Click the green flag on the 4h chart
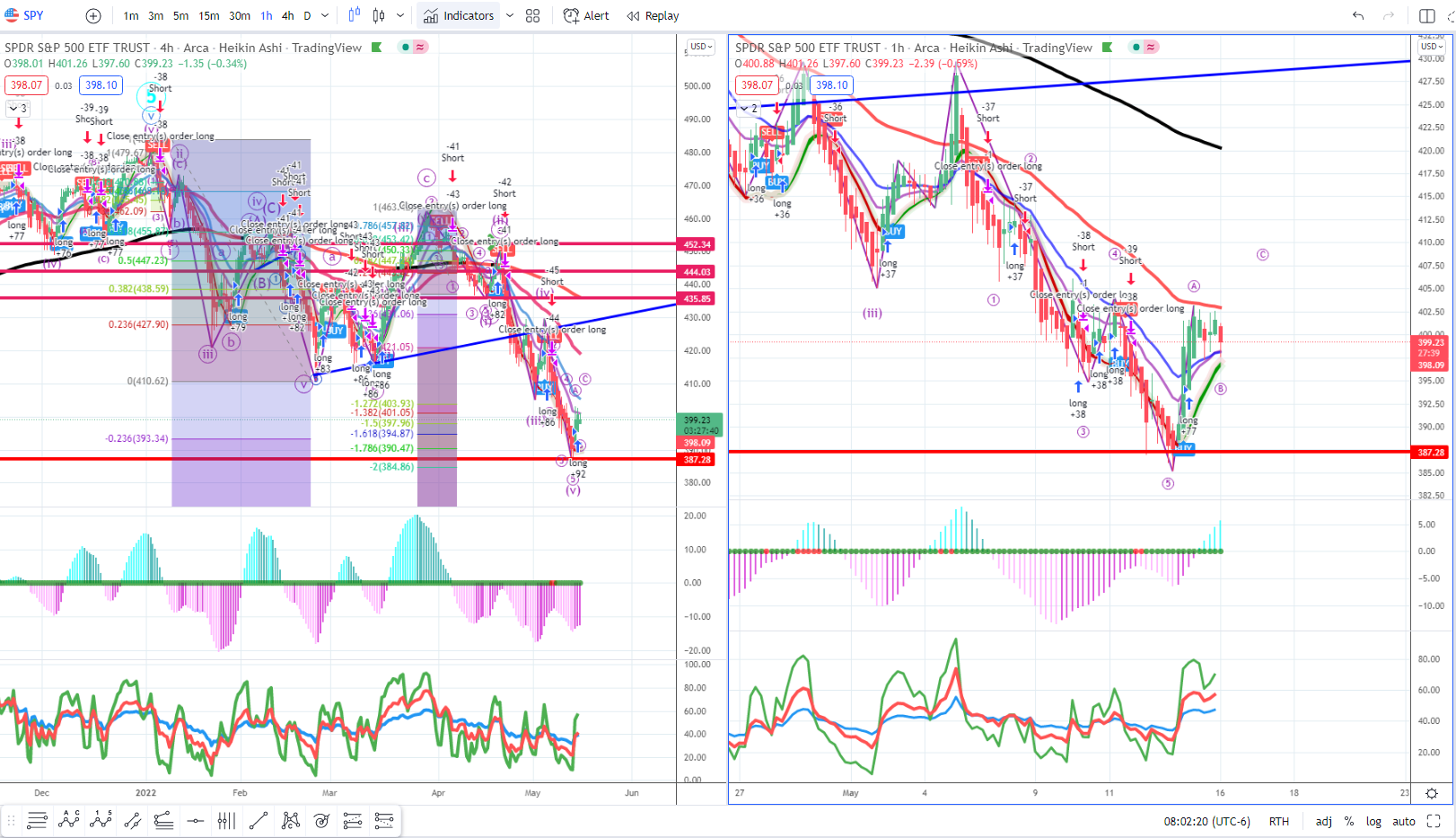Viewport: 1456px width, 838px height. [x=377, y=47]
